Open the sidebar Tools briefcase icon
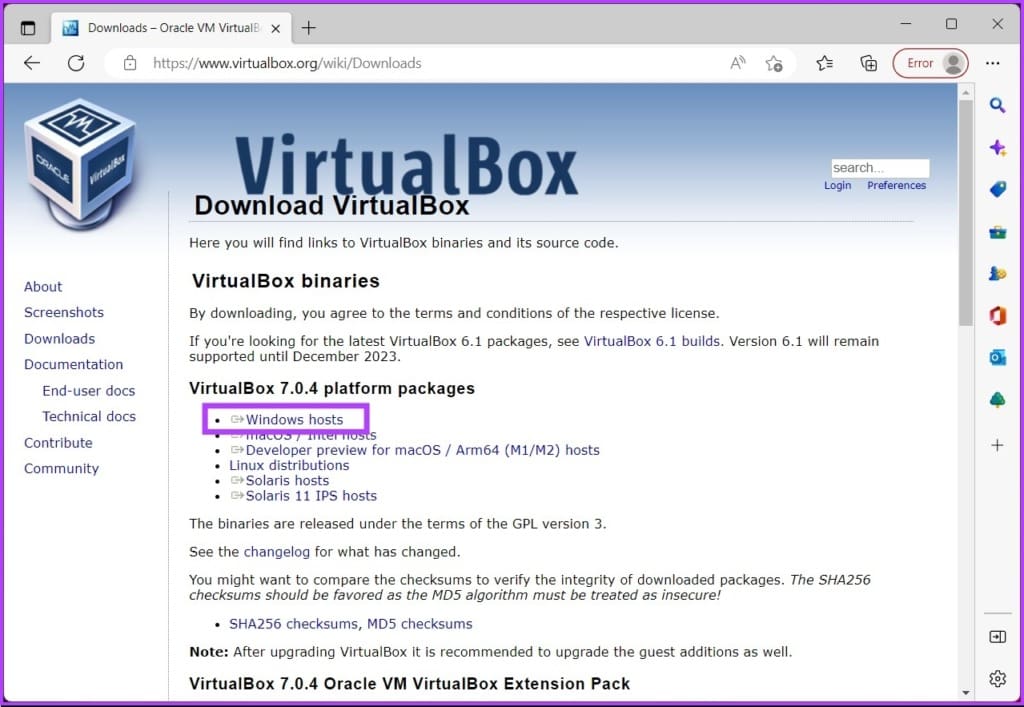This screenshot has height=707, width=1024. tap(997, 232)
